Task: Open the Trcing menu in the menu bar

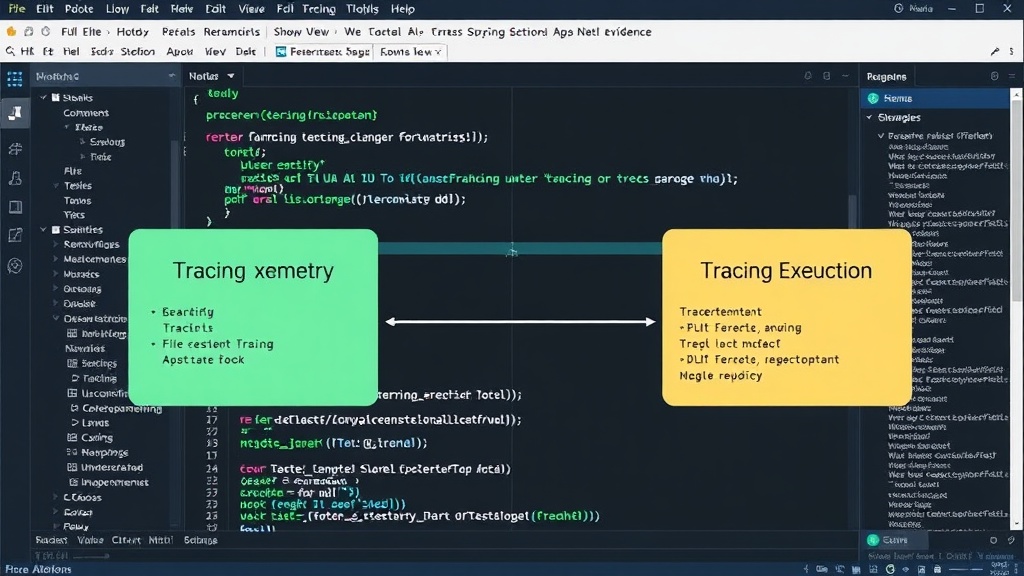Action: coord(319,9)
